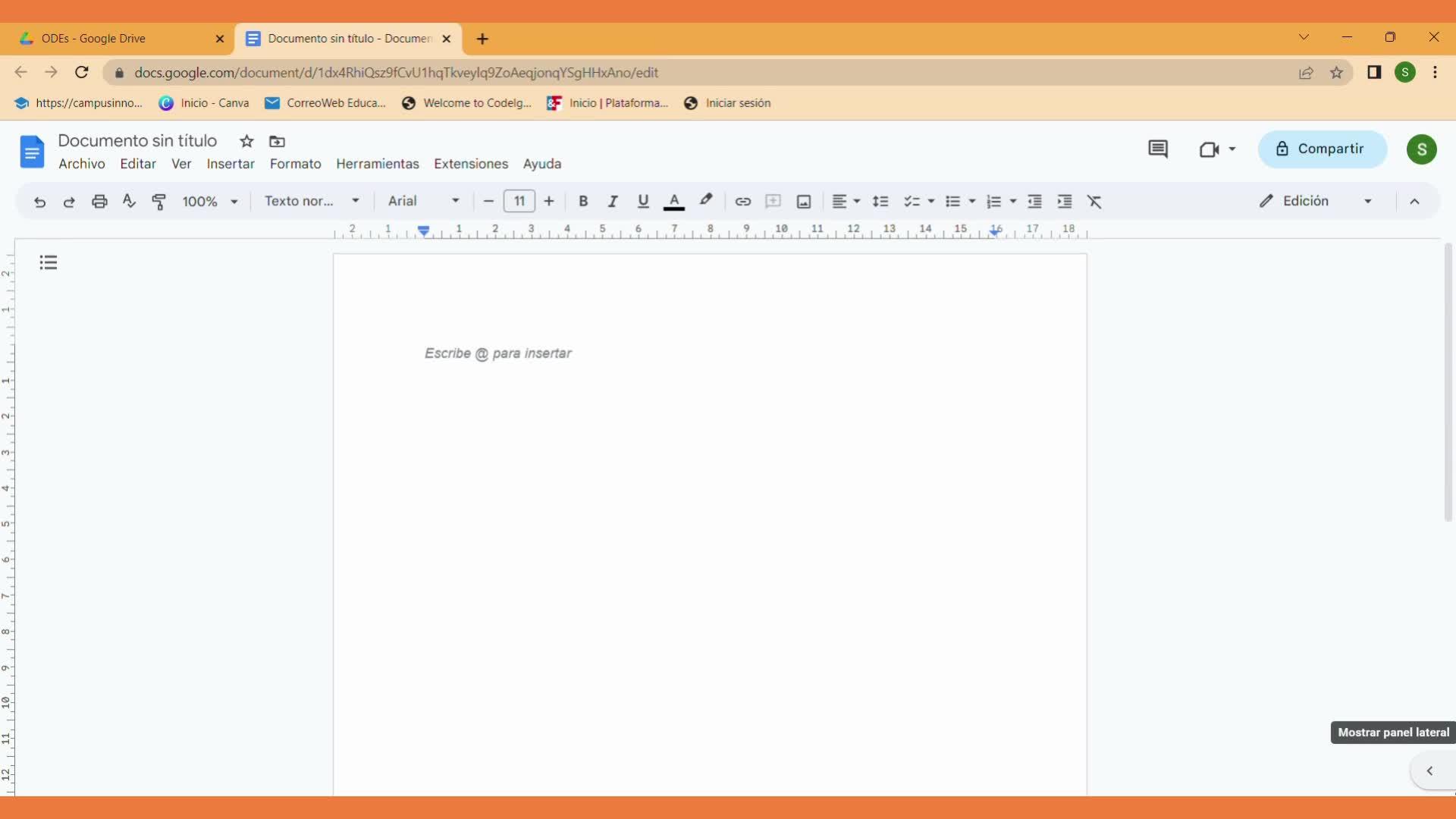The image size is (1456, 819).
Task: Toggle bold formatting
Action: pos(583,202)
